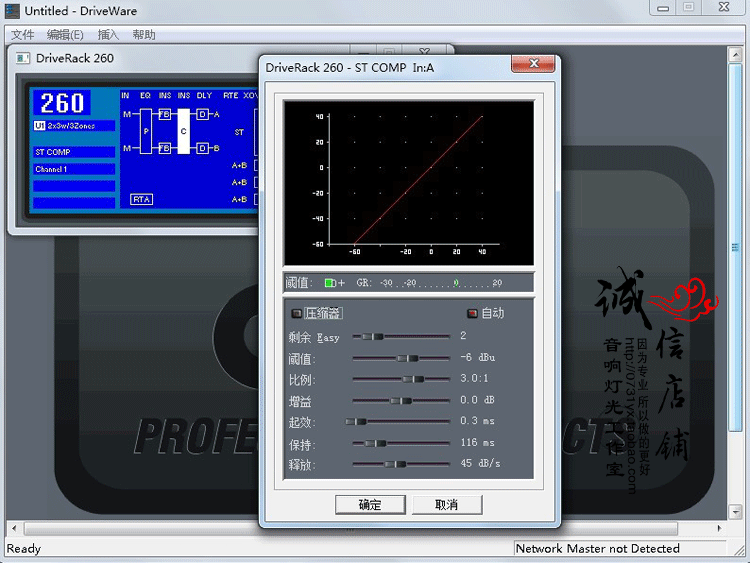Open the 编辑(E) edit menu
This screenshot has height=563, width=750.
(65, 35)
